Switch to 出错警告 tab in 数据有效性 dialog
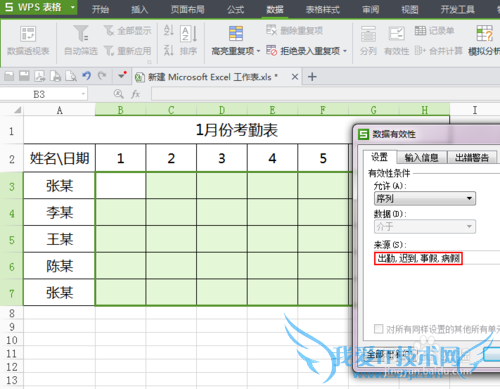Image resolution: width=500 pixels, height=389 pixels. (x=472, y=157)
